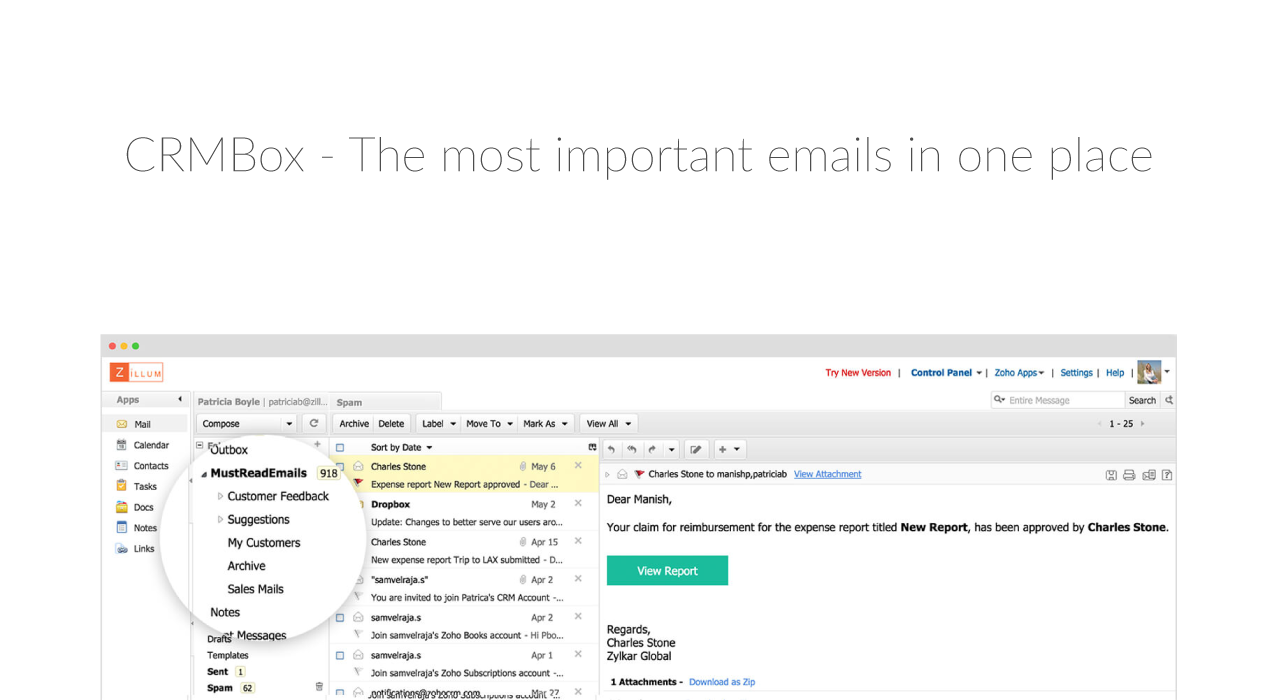
Task: Open the user profile picture menu
Action: 1153,372
